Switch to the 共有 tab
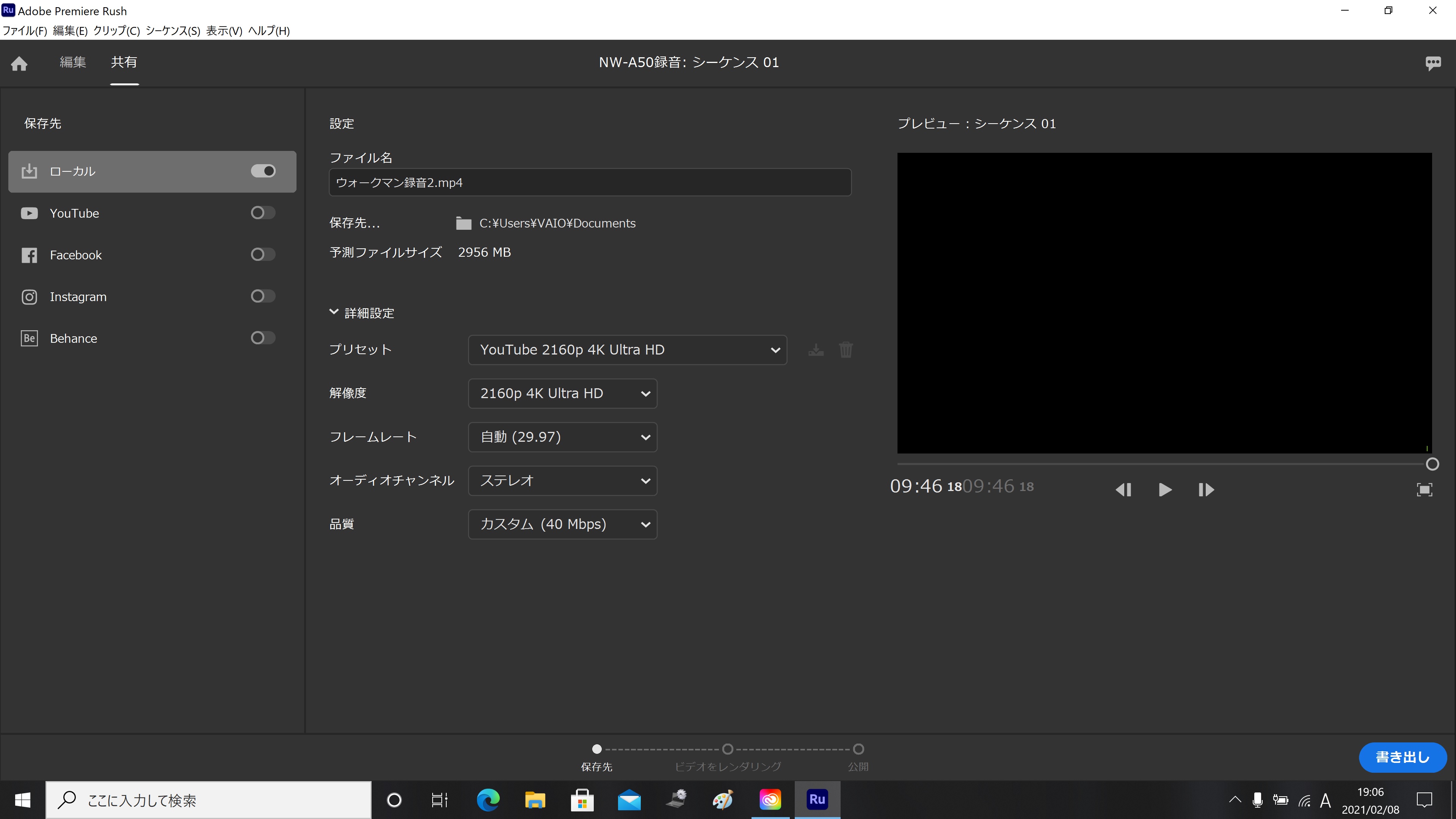Screen dimensions: 1456x819 124,62
